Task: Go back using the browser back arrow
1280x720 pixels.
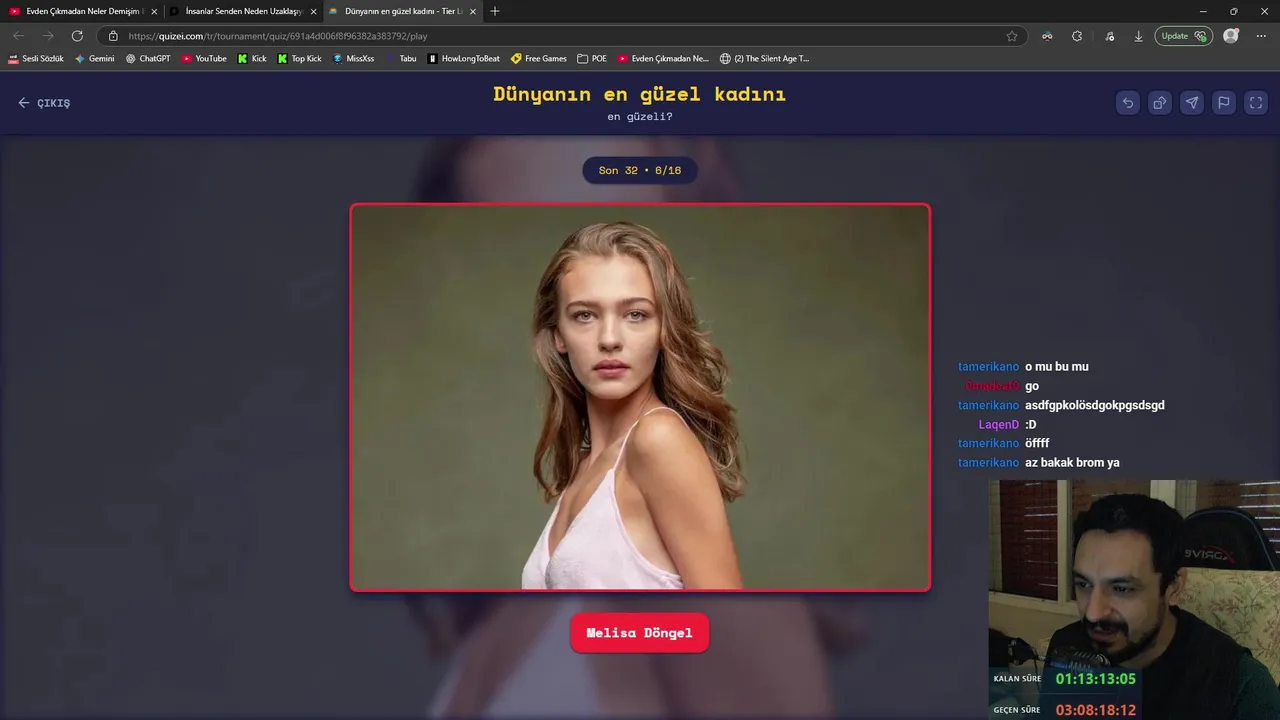Action: point(18,36)
